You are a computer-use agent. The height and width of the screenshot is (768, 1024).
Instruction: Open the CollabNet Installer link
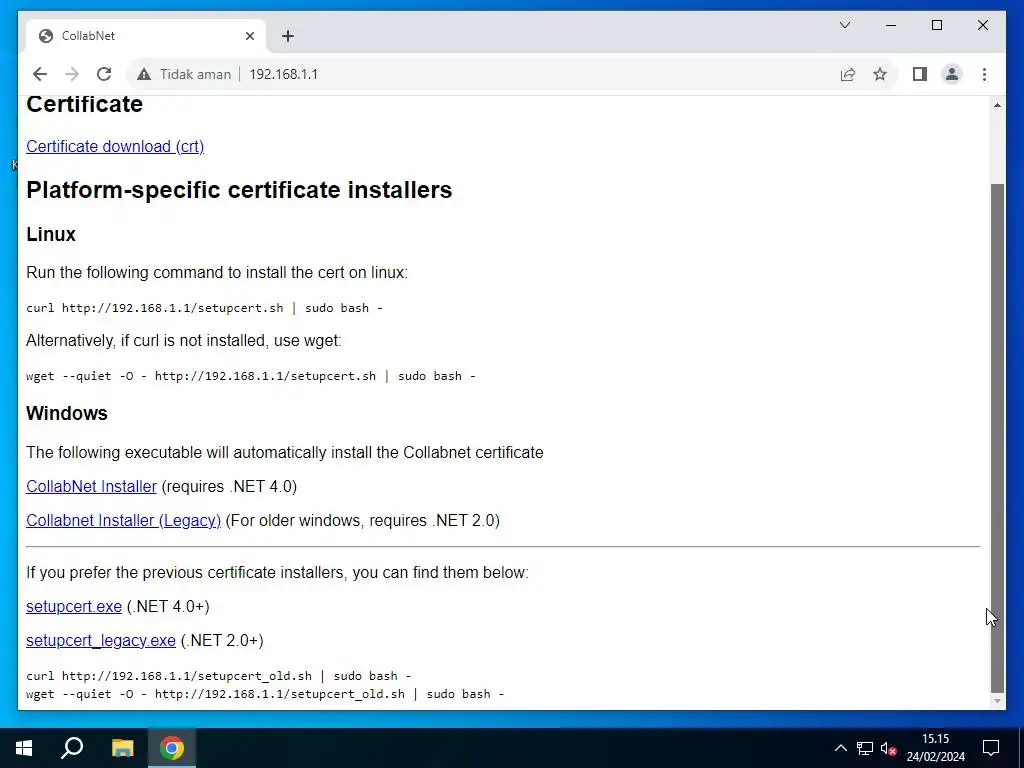(91, 487)
